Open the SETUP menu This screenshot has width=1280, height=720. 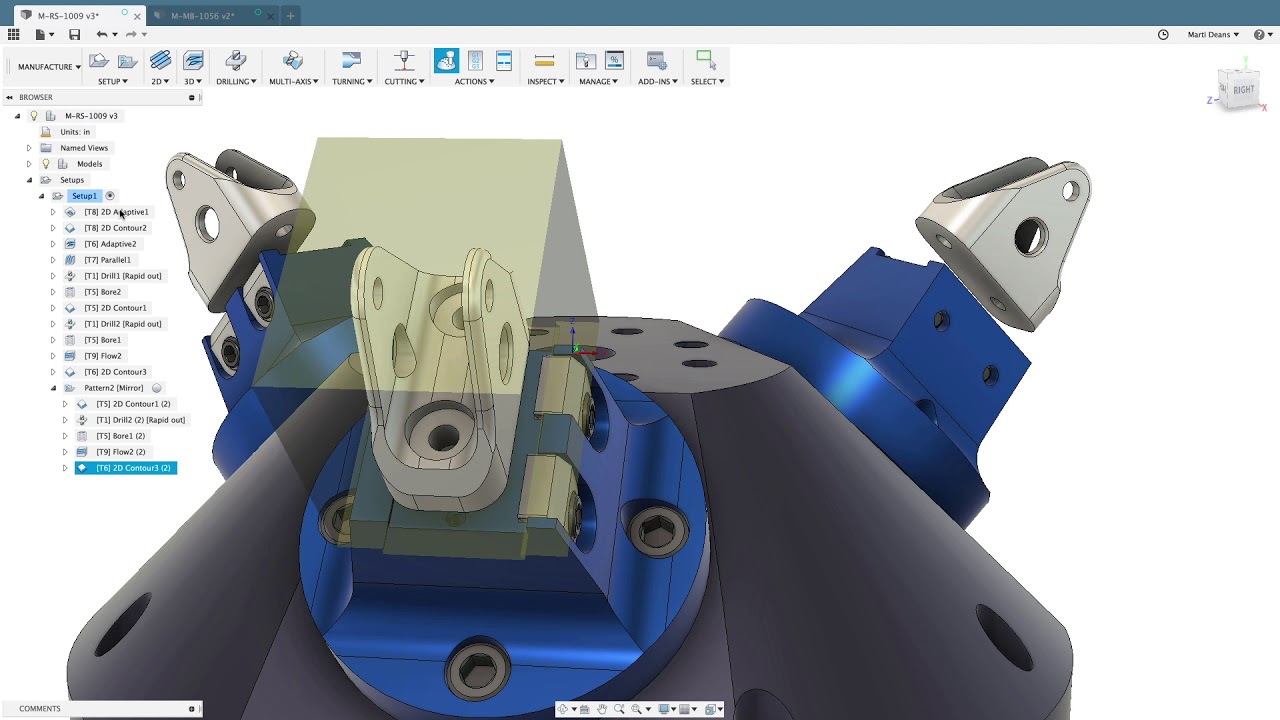(x=112, y=81)
